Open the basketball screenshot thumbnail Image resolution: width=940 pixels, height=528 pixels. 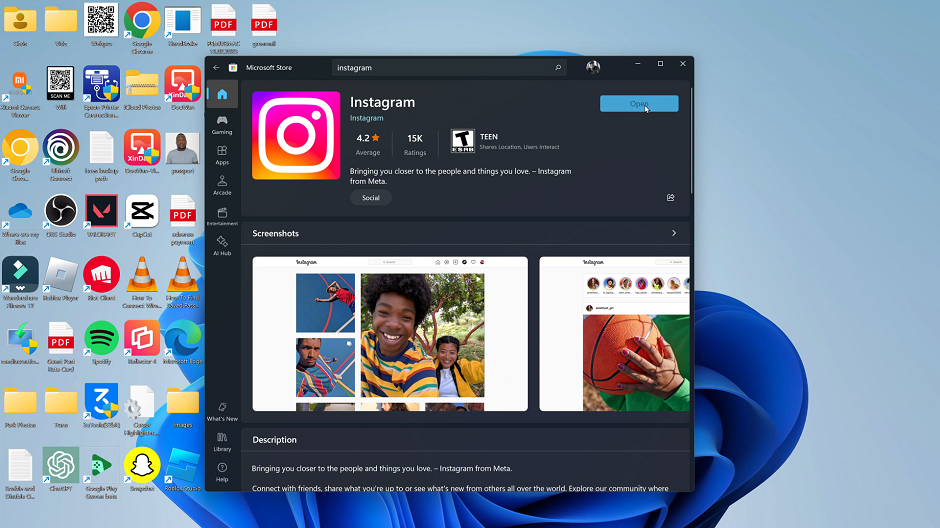614,334
